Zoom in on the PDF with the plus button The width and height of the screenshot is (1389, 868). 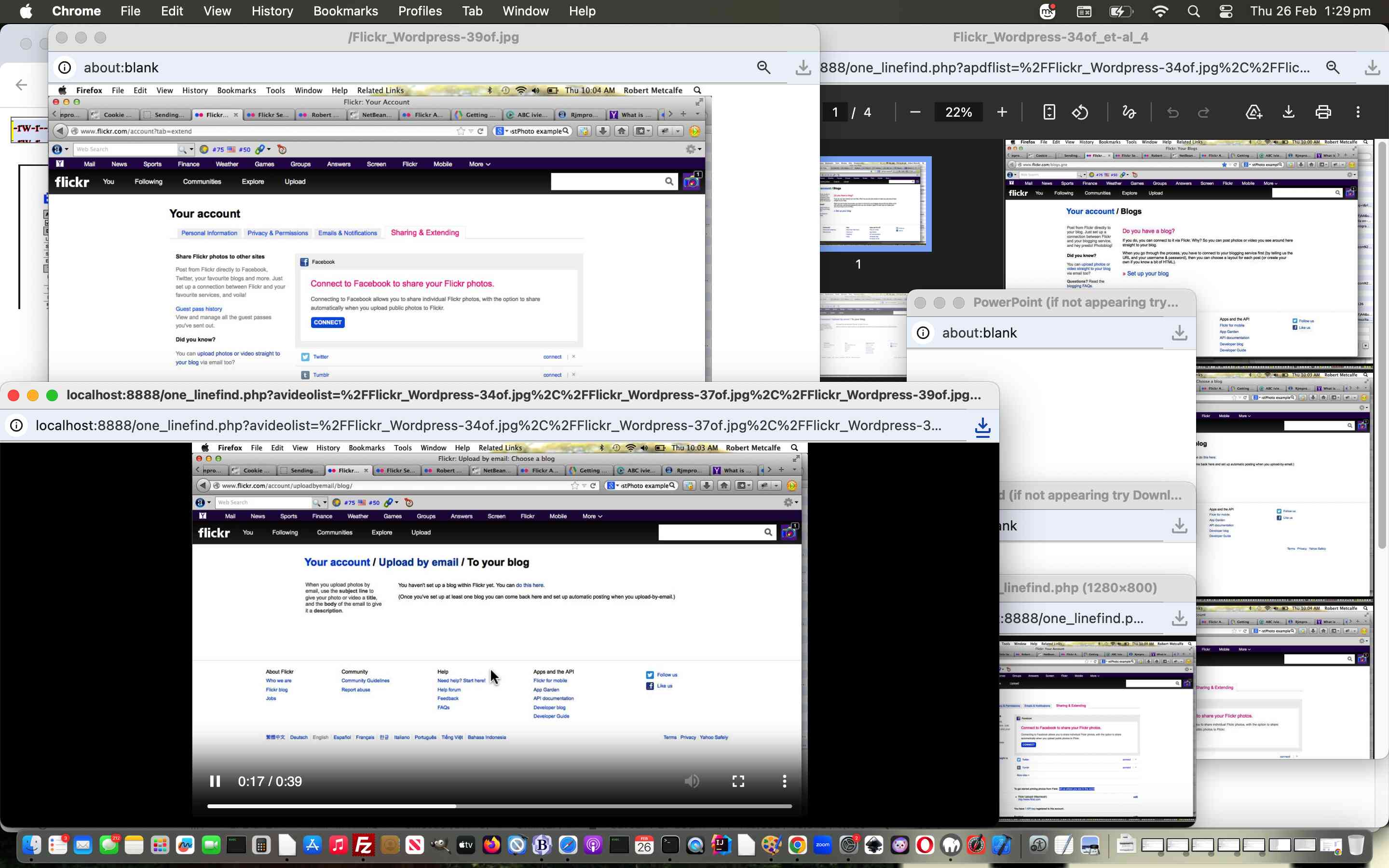tap(1002, 112)
